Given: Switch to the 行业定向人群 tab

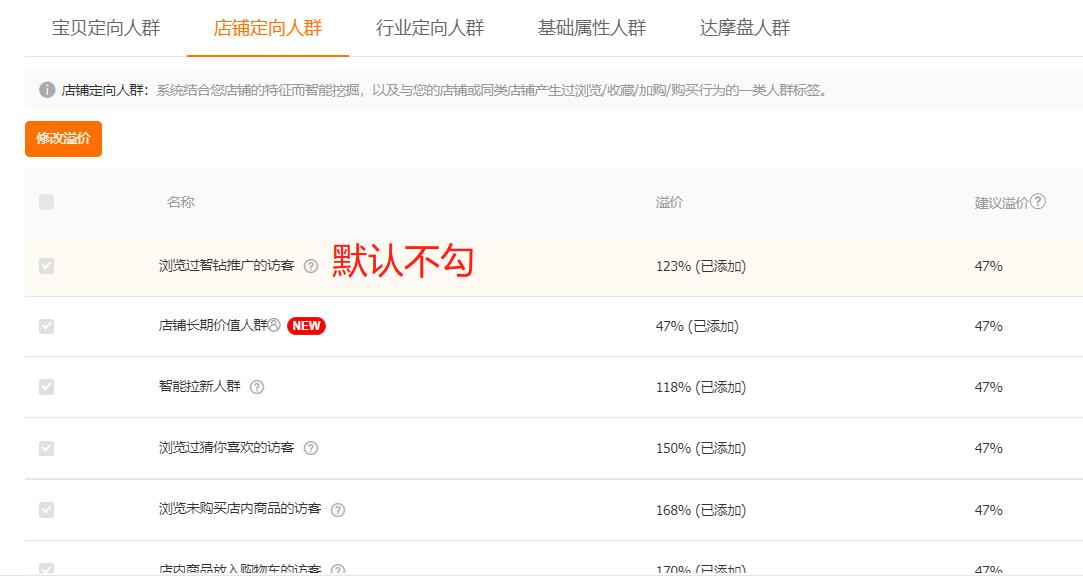Looking at the screenshot, I should [x=430, y=29].
